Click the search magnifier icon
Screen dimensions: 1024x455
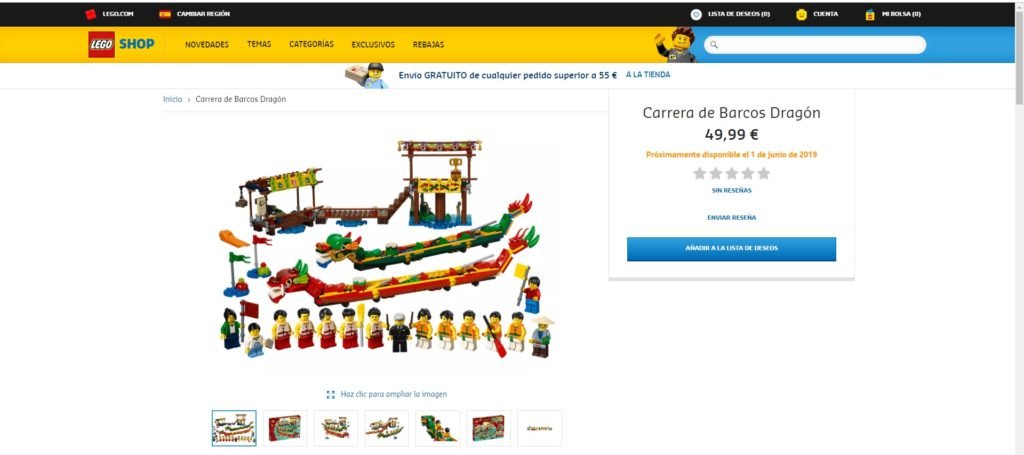tap(714, 45)
